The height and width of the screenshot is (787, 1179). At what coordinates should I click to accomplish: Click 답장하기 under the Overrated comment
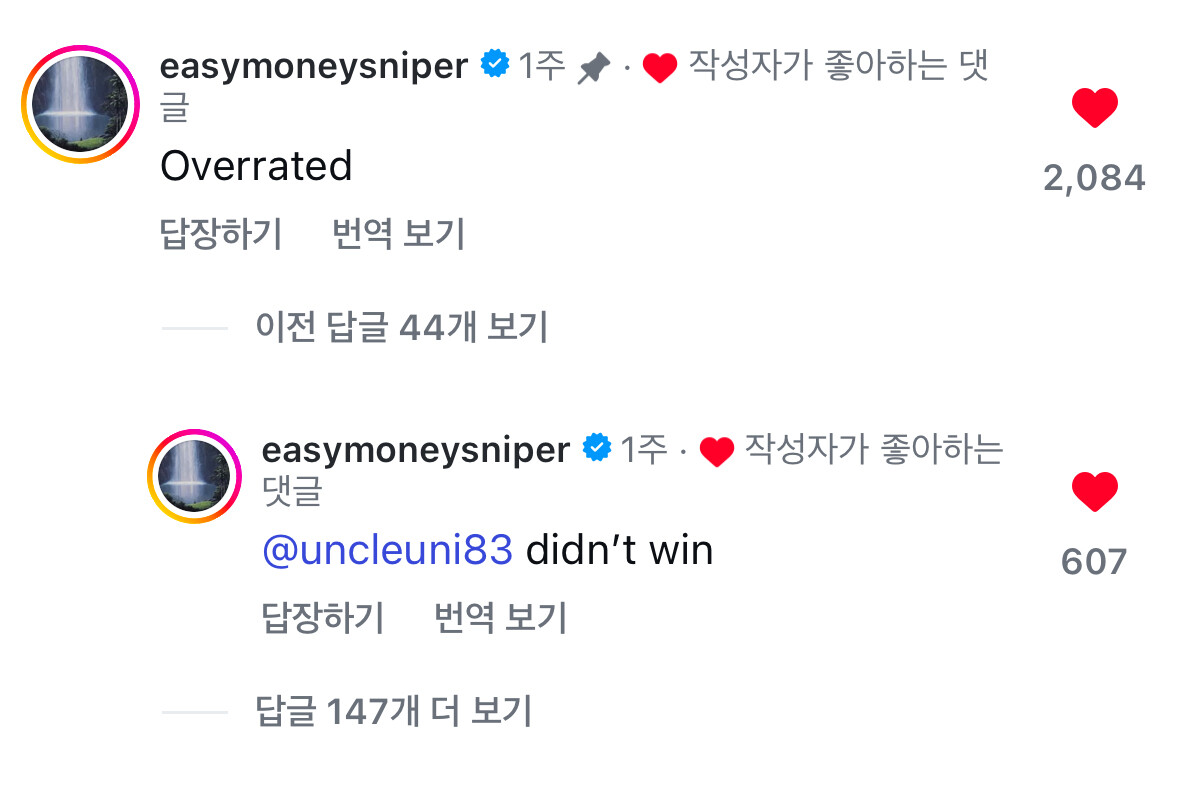(x=221, y=234)
